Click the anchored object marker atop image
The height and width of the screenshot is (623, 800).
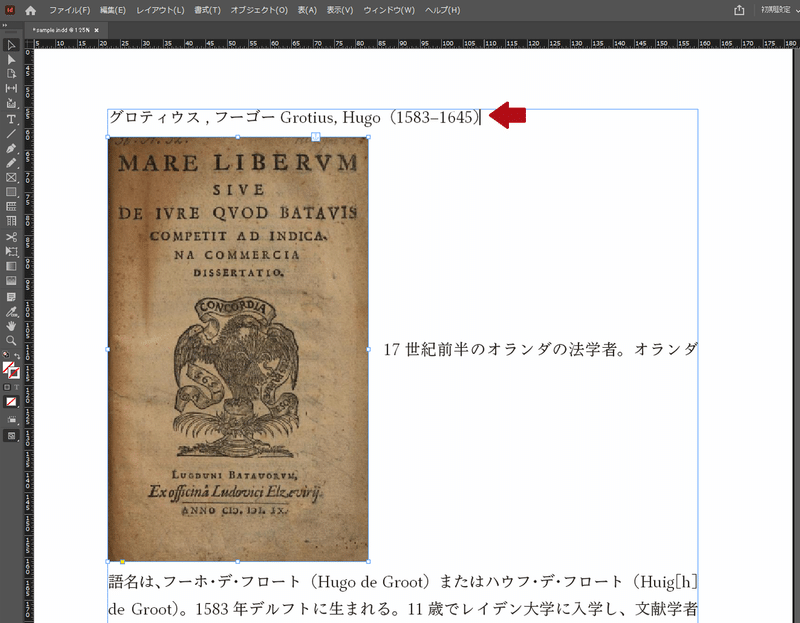(316, 137)
